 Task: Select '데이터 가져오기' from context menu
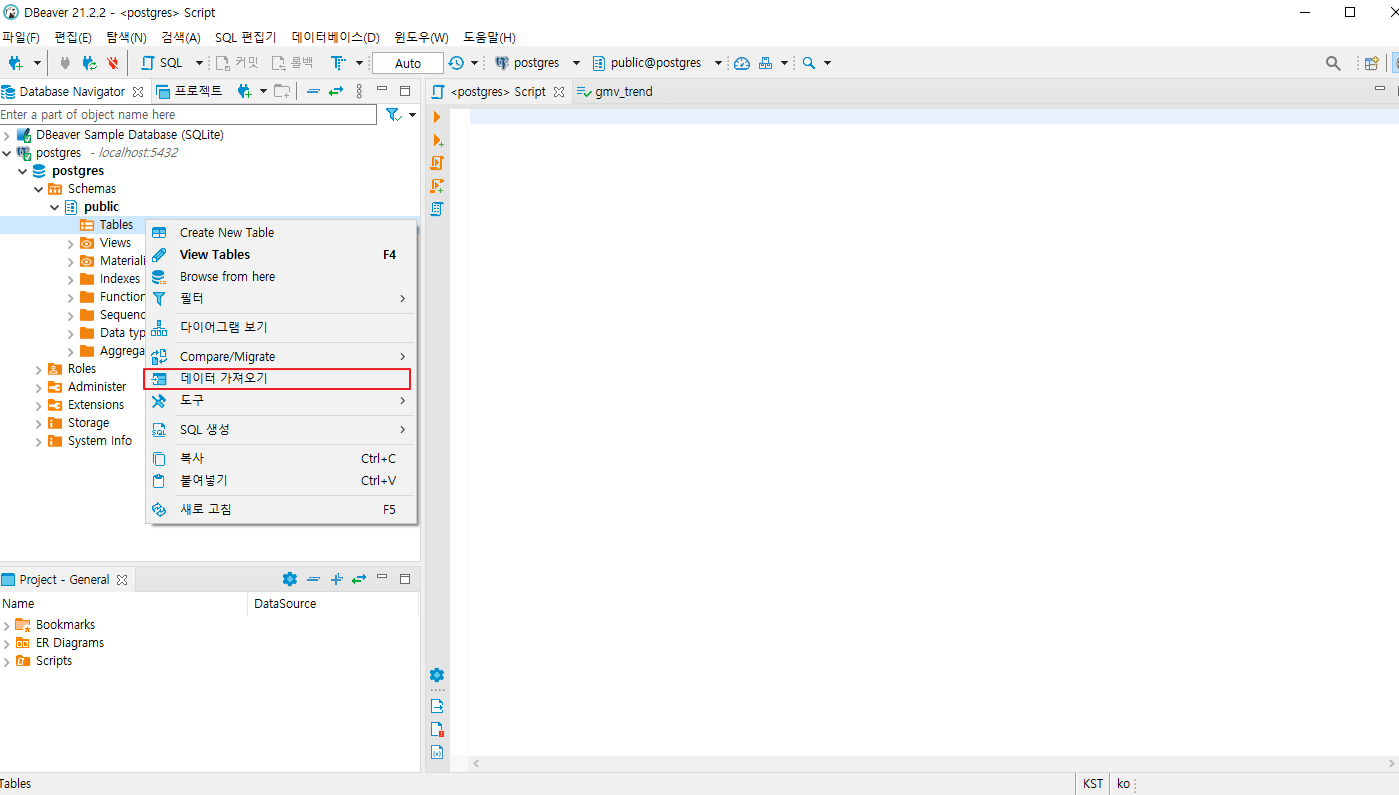[x=278, y=379]
